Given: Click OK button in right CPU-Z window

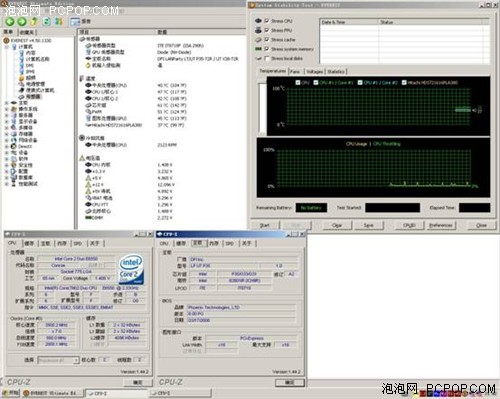Looking at the screenshot, I should pos(290,383).
